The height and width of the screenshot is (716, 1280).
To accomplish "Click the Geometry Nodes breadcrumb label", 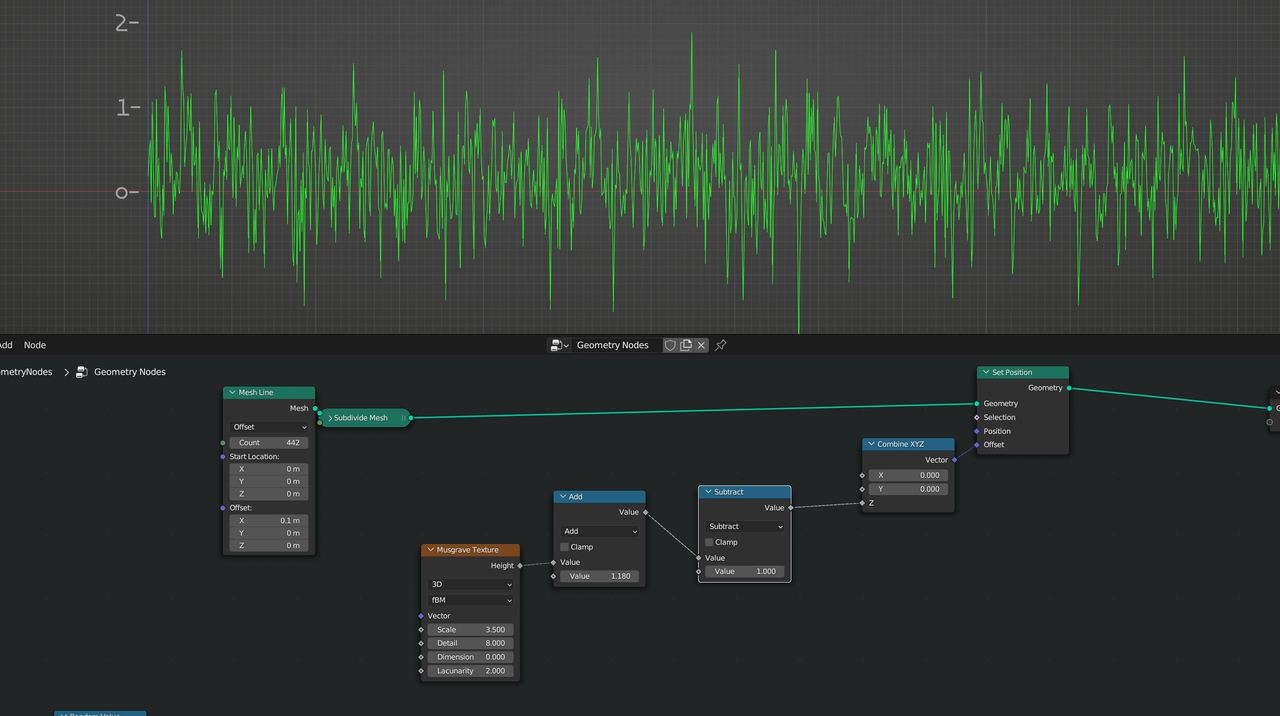I will [129, 372].
